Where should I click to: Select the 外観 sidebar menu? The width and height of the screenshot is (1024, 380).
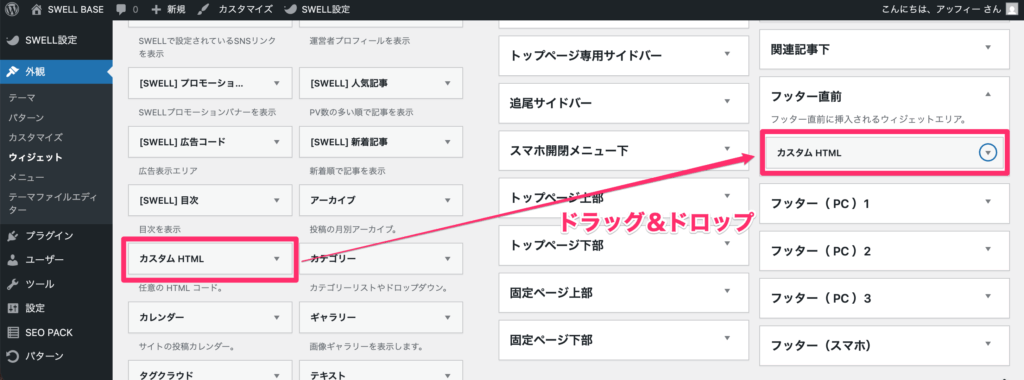56,72
